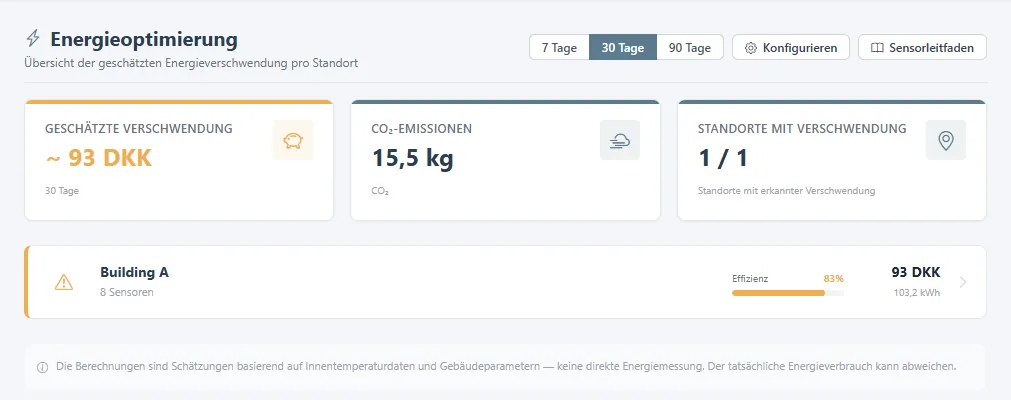Click the subtitle about geschätzten Energieverschwendung
The width and height of the screenshot is (1011, 400).
(191, 63)
